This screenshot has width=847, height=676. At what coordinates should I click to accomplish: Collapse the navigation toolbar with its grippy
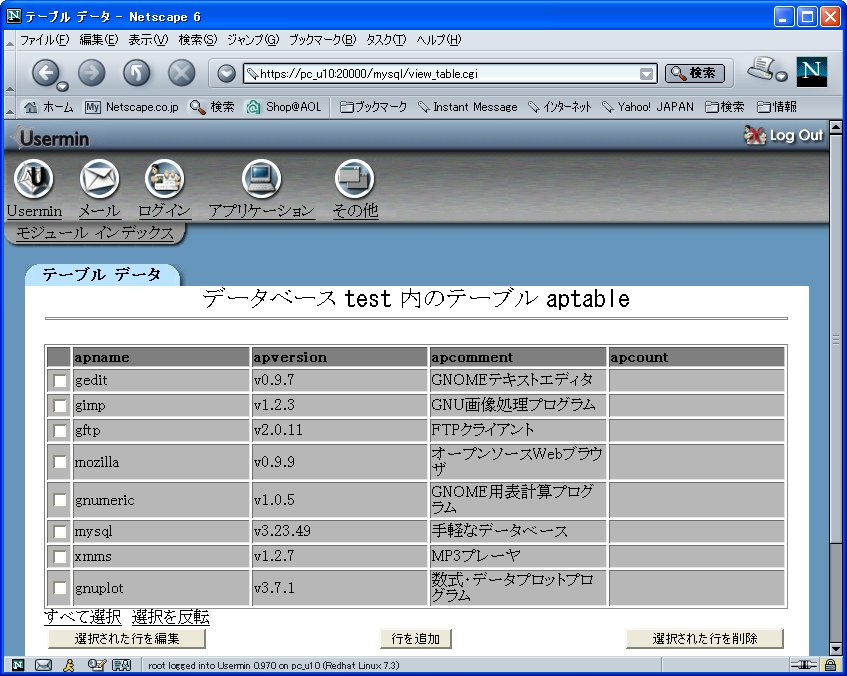pyautogui.click(x=9, y=73)
